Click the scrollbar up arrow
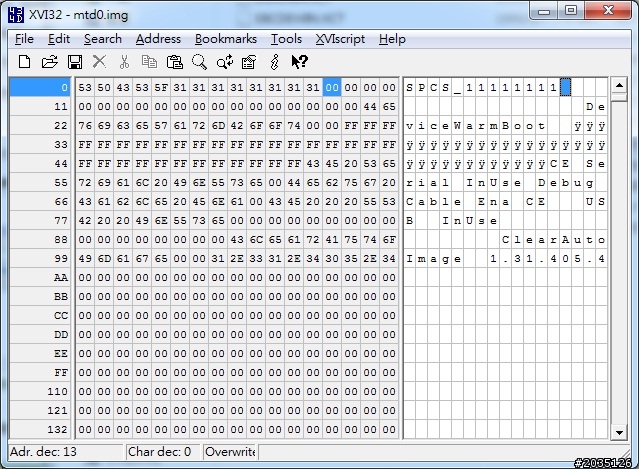The height and width of the screenshot is (471, 639). [619, 85]
